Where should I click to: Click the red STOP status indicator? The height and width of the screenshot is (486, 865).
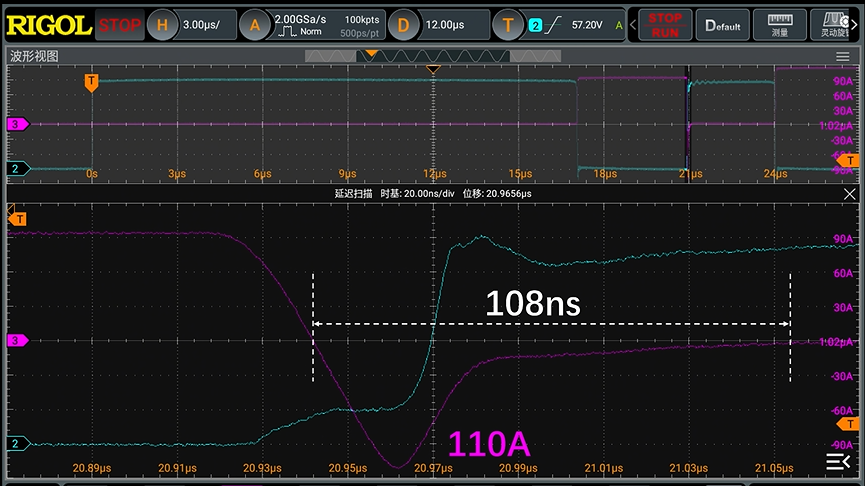pyautogui.click(x=120, y=25)
